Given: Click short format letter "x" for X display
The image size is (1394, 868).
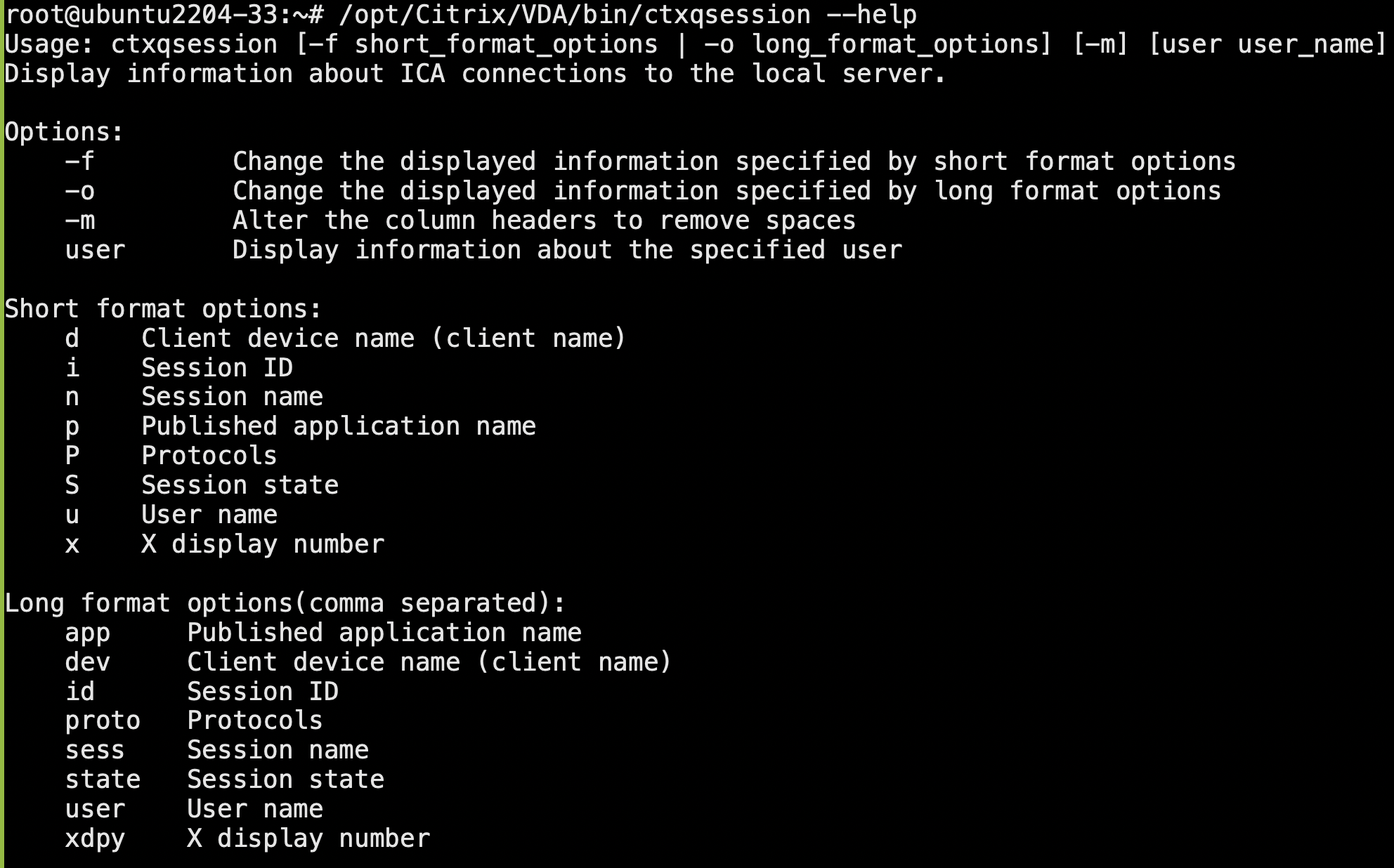Looking at the screenshot, I should point(72,544).
